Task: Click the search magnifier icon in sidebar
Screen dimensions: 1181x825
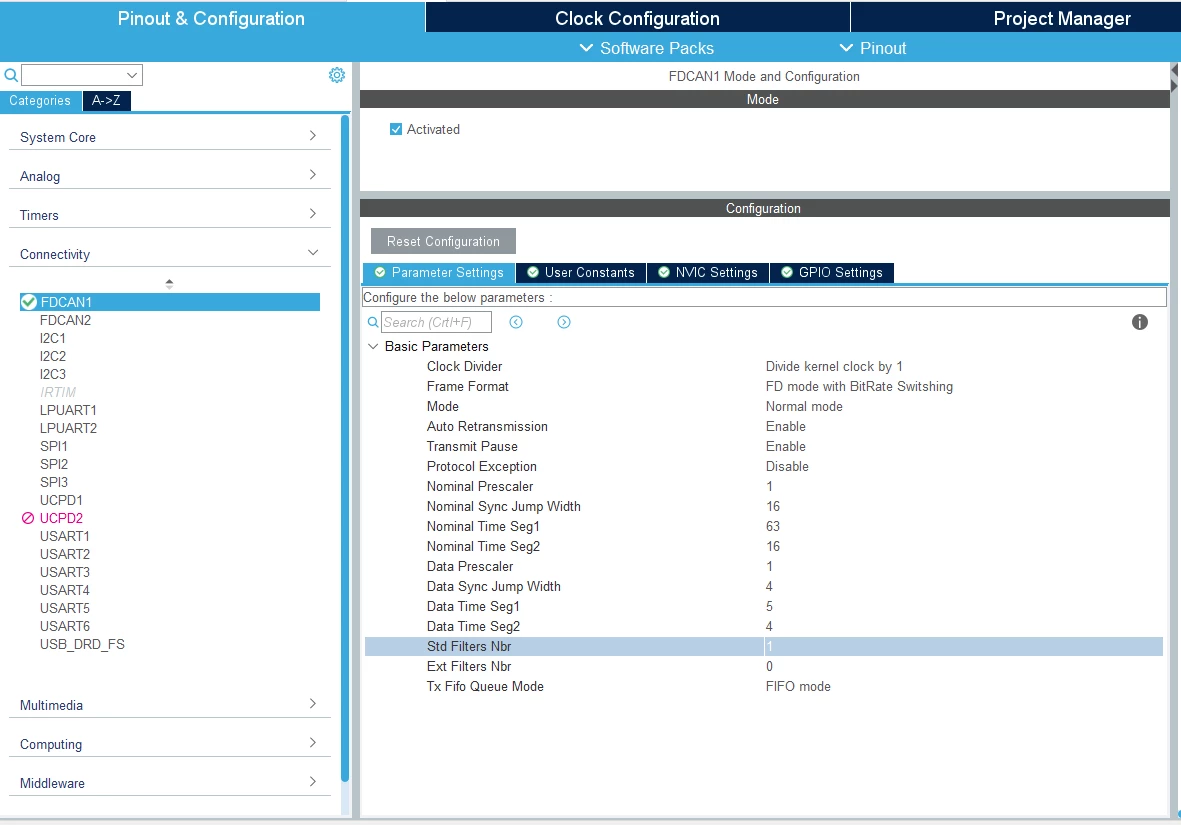Action: (11, 75)
